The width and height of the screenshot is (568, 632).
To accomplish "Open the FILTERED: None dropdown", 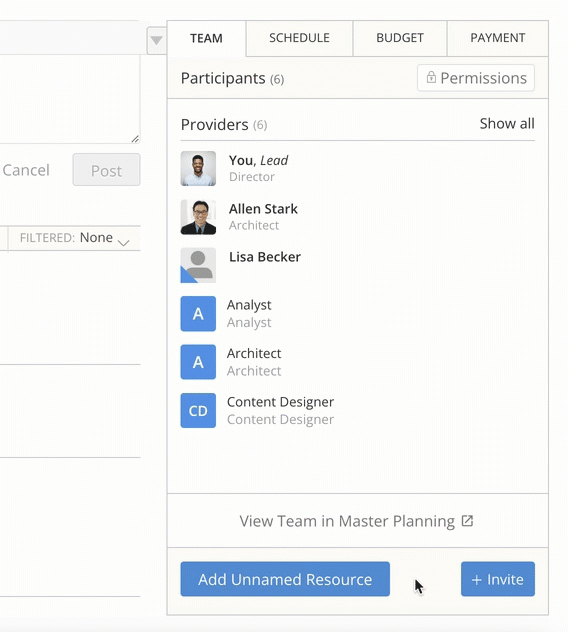I will point(74,238).
